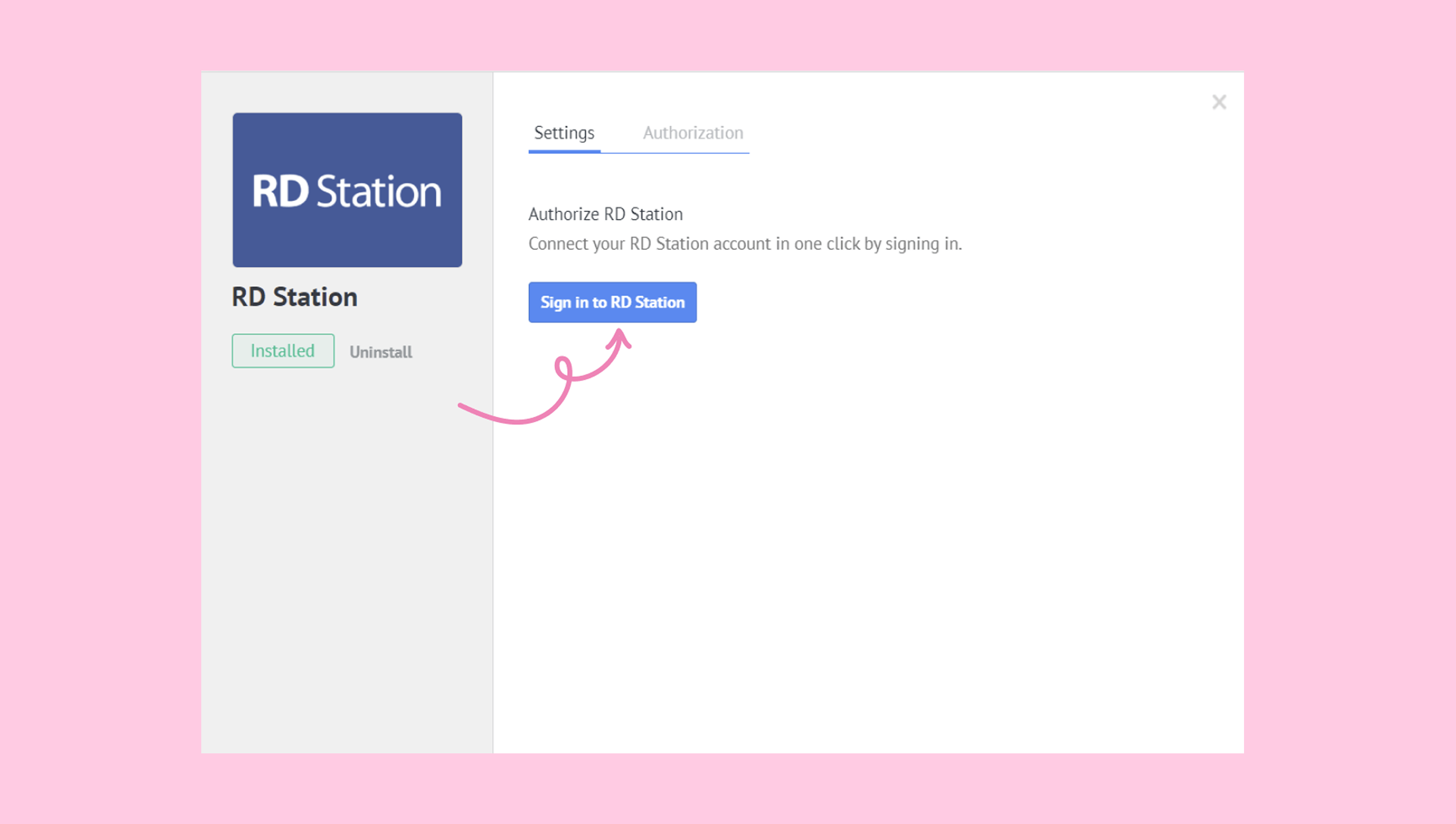This screenshot has width=1456, height=824.
Task: Click blank white area of settings panel
Action: tap(866, 538)
